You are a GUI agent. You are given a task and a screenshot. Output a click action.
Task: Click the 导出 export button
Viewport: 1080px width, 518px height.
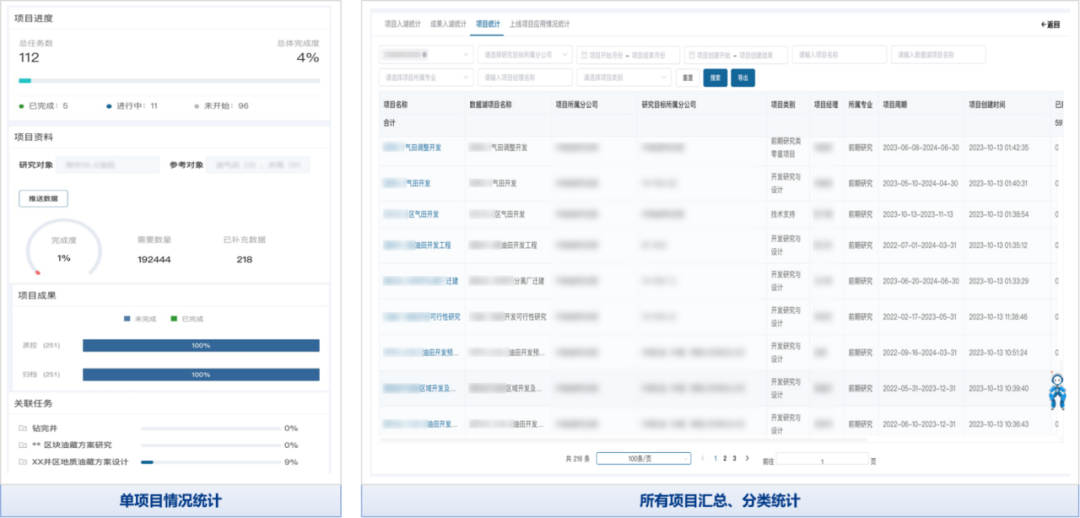pos(743,77)
